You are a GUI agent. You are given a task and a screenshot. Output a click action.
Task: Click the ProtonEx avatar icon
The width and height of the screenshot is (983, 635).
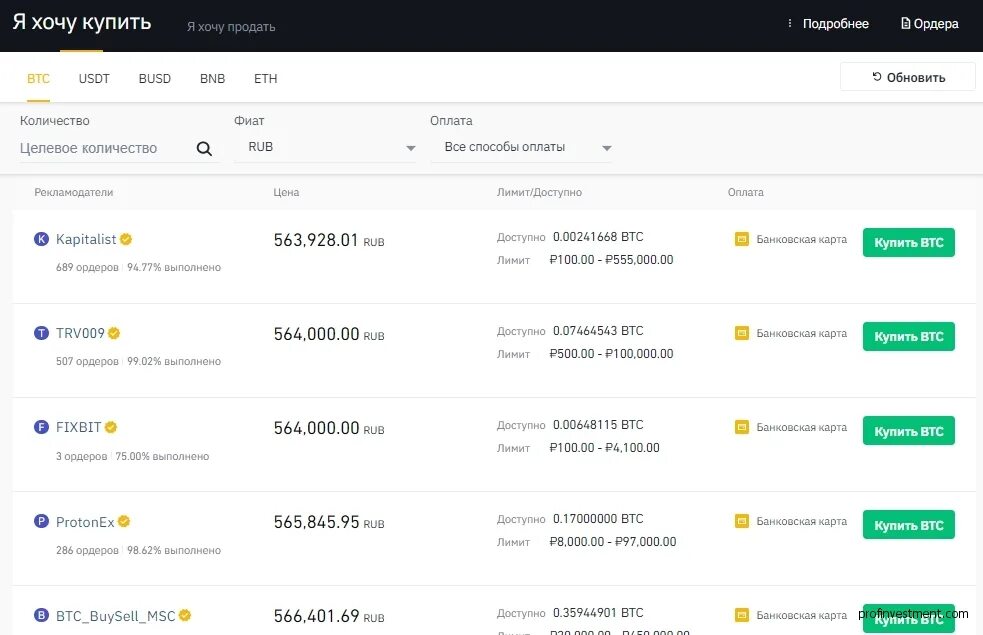point(41,521)
